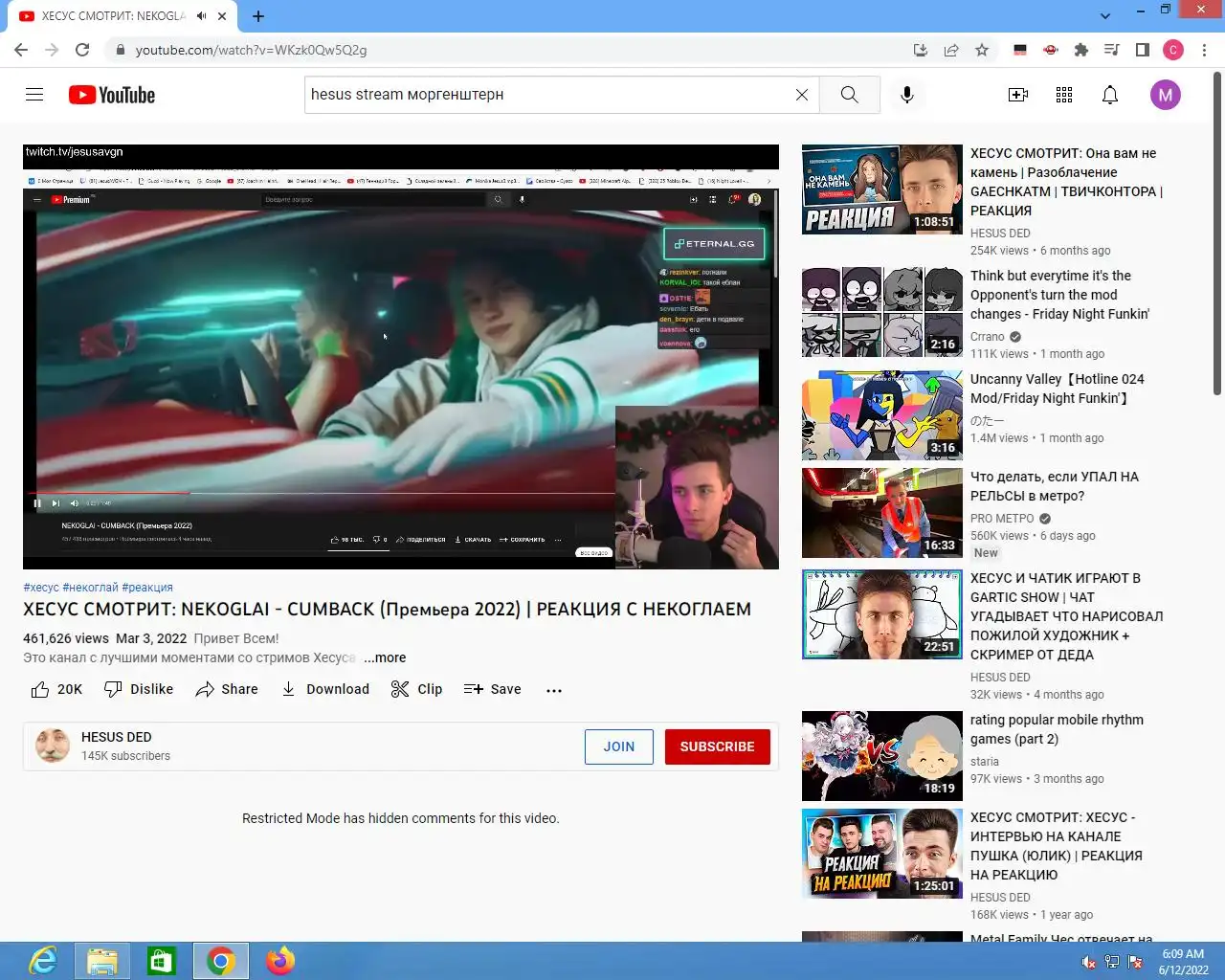1225x980 pixels.
Task: Toggle Chrome side panel
Action: (1143, 50)
